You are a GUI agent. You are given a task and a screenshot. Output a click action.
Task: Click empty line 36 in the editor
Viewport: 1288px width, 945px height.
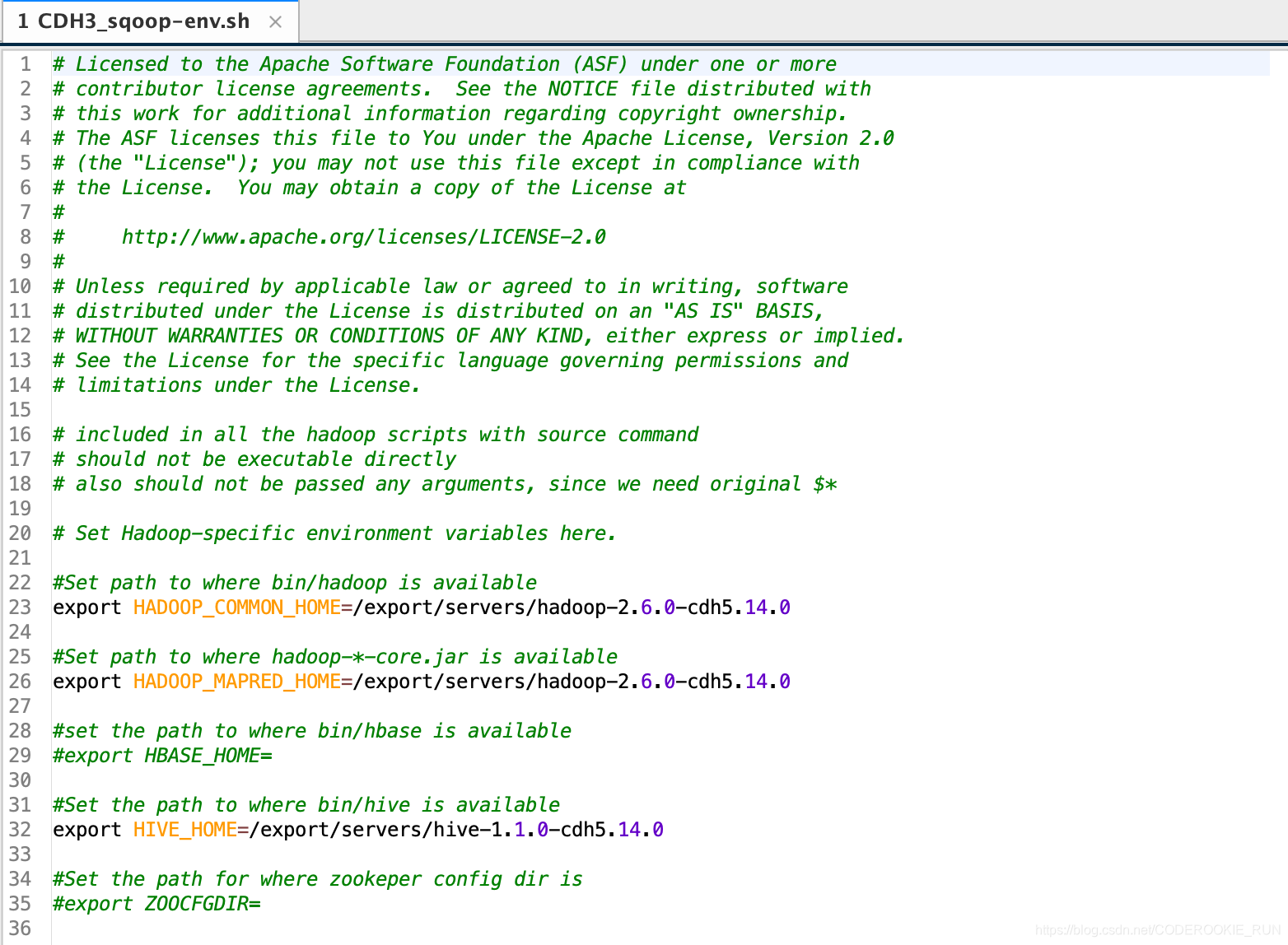click(x=659, y=929)
